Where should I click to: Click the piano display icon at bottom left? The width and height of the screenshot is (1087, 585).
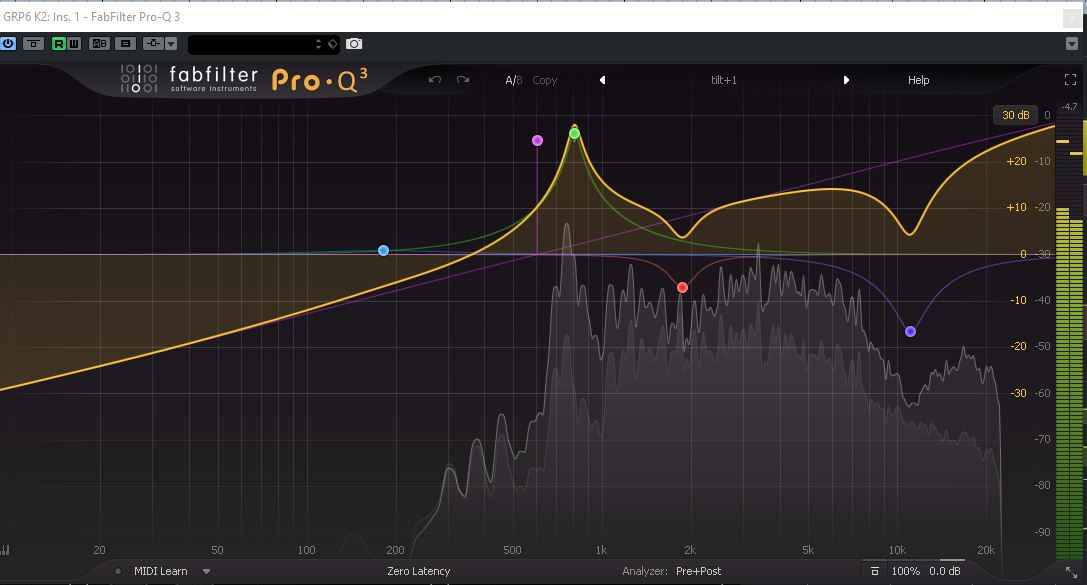click(x=5, y=550)
